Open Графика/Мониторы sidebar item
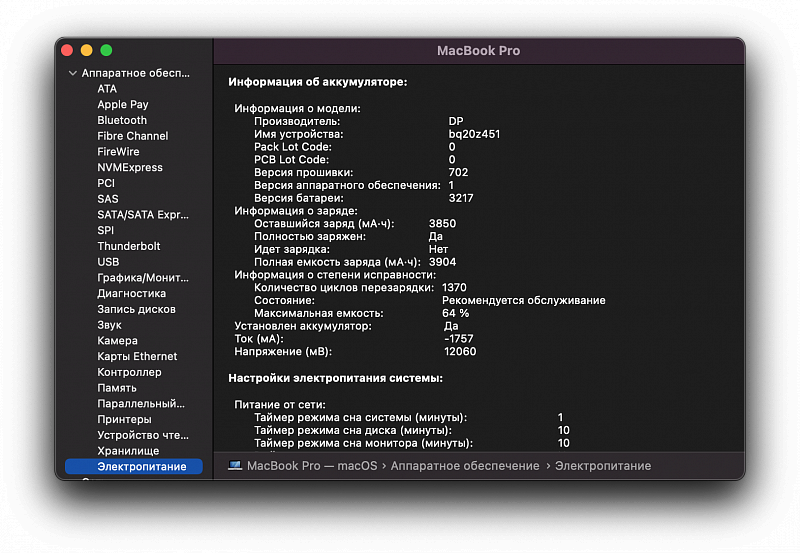 click(x=141, y=277)
